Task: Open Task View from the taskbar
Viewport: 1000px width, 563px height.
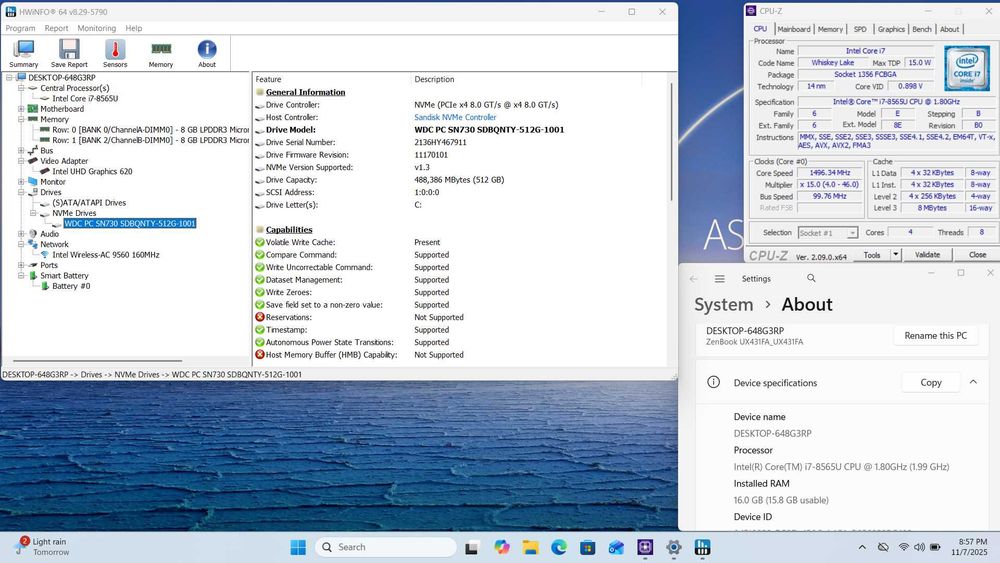Action: coord(472,547)
